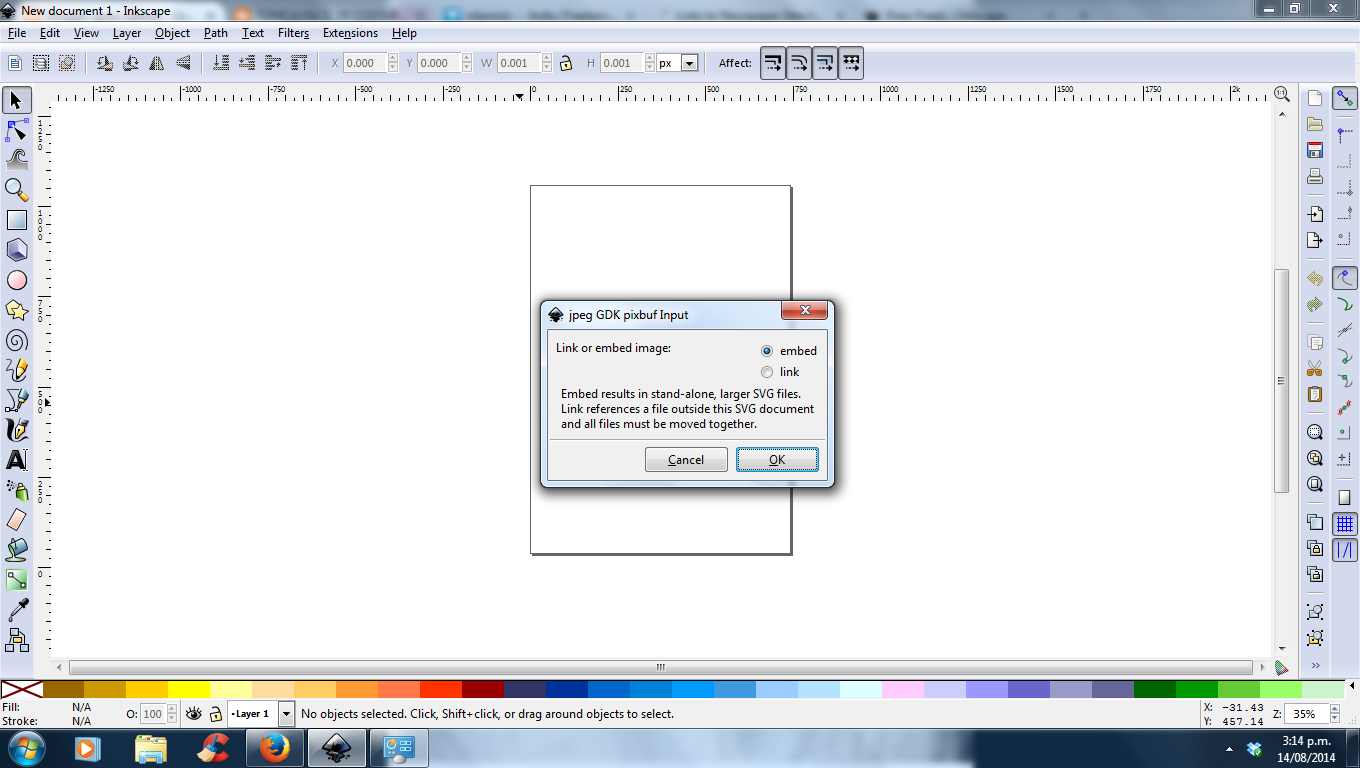Toggle the current layer lock

pos(215,714)
